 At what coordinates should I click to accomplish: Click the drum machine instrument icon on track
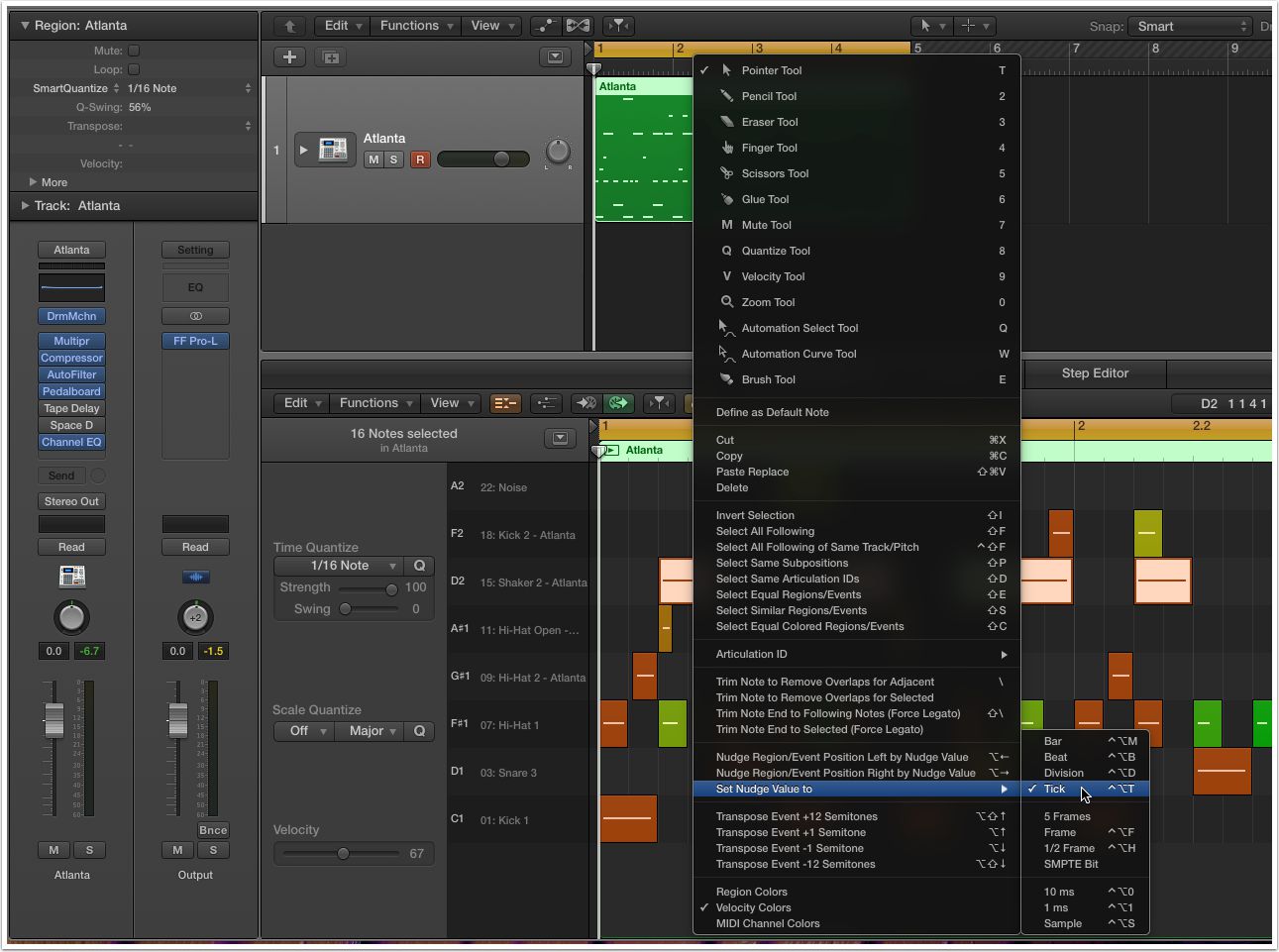(x=334, y=150)
